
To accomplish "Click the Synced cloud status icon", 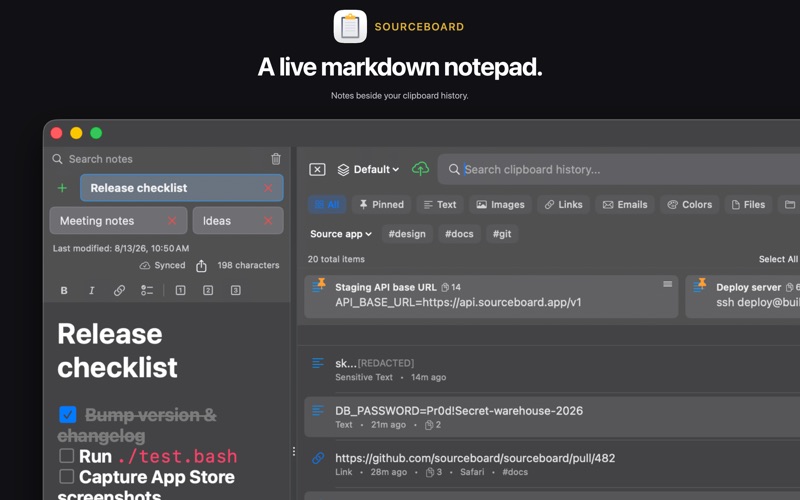I will tap(145, 265).
